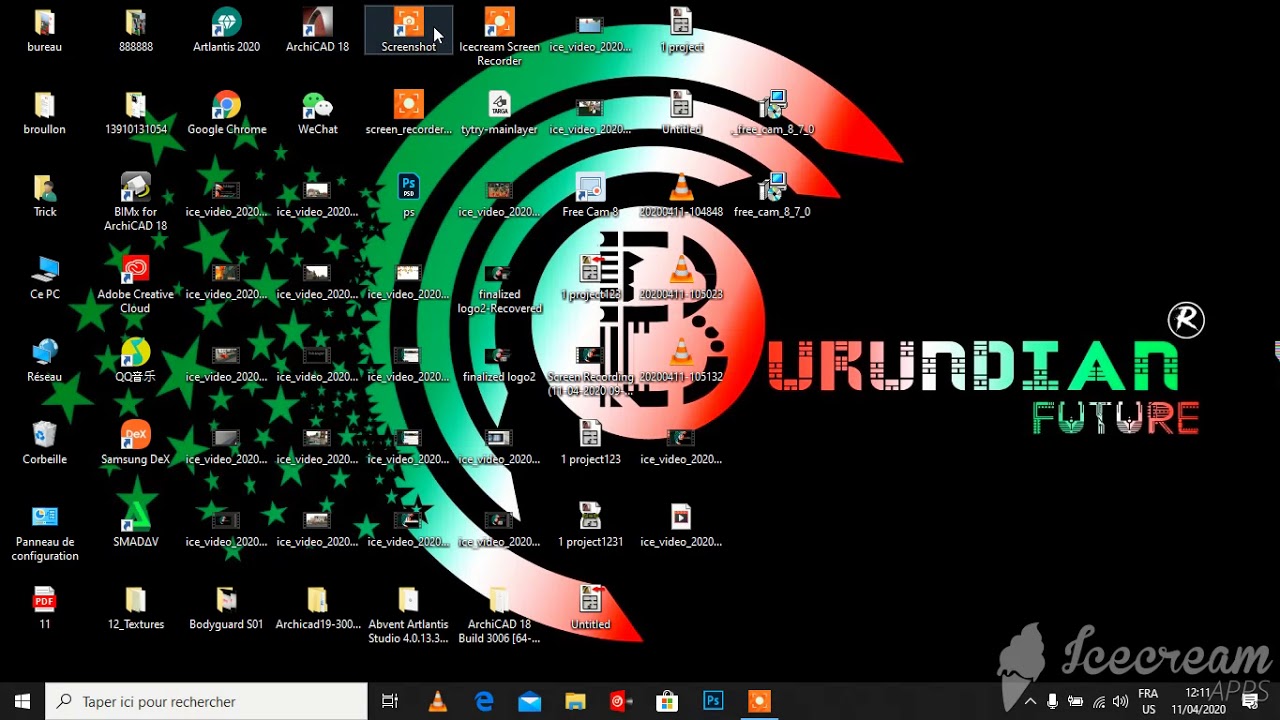Select VLC file 20200411-105132
Viewport: 1280px width, 720px height.
[681, 361]
